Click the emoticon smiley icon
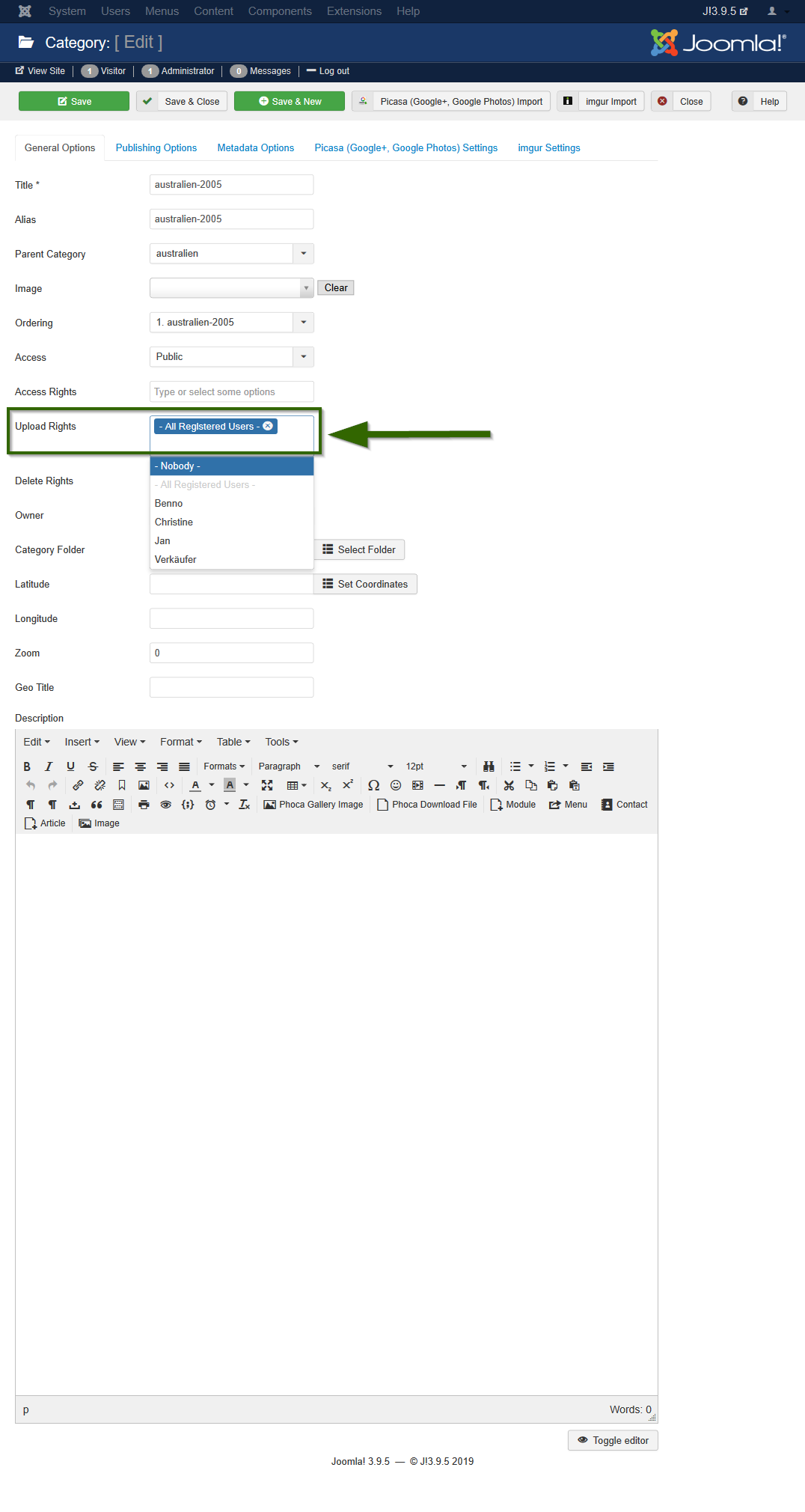The width and height of the screenshot is (805, 1512). pyautogui.click(x=396, y=785)
